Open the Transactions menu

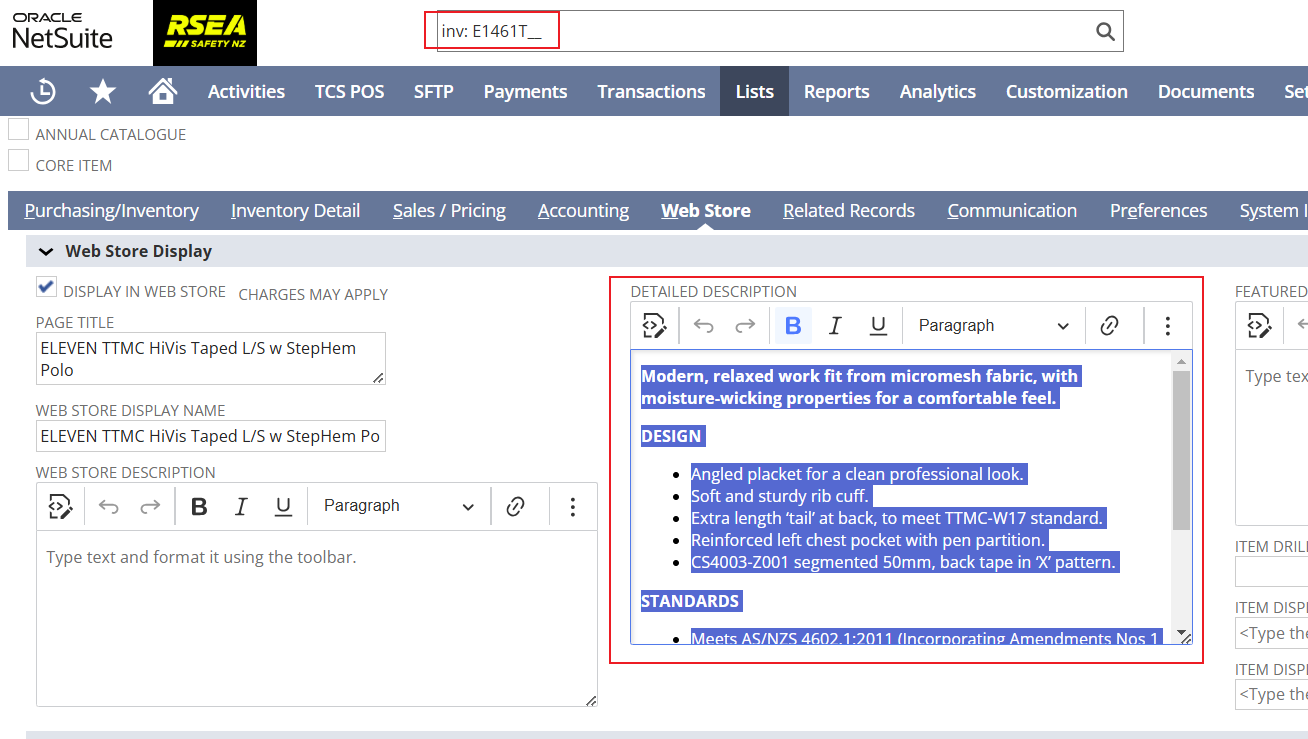pos(651,91)
